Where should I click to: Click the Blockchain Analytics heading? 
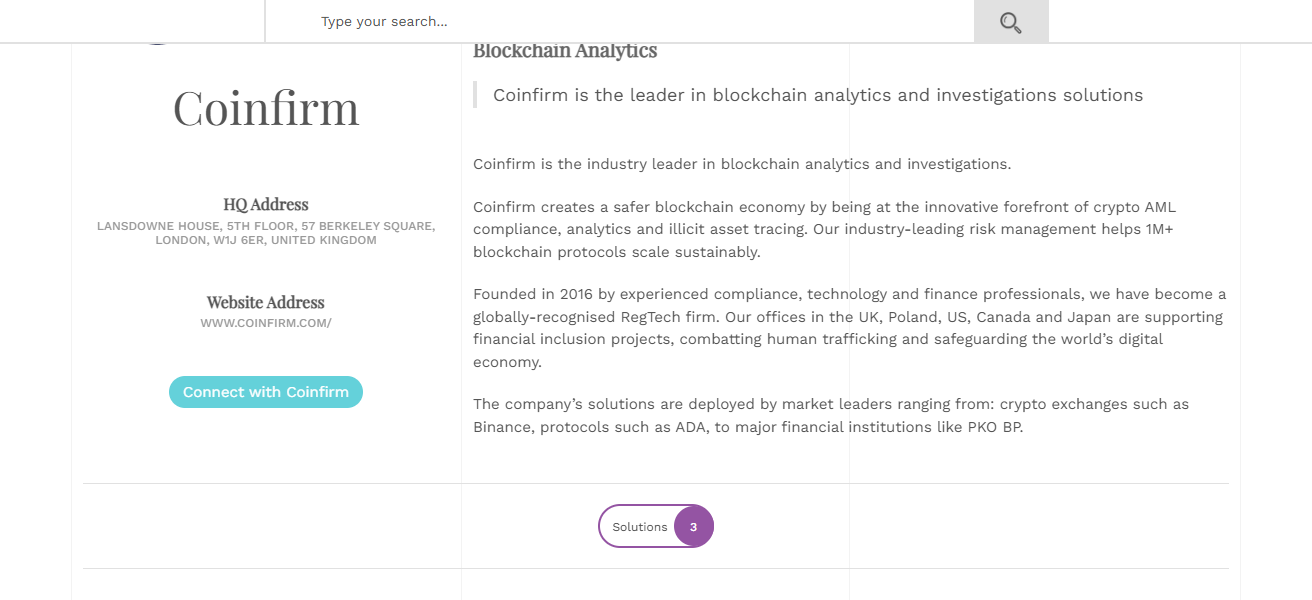point(565,50)
